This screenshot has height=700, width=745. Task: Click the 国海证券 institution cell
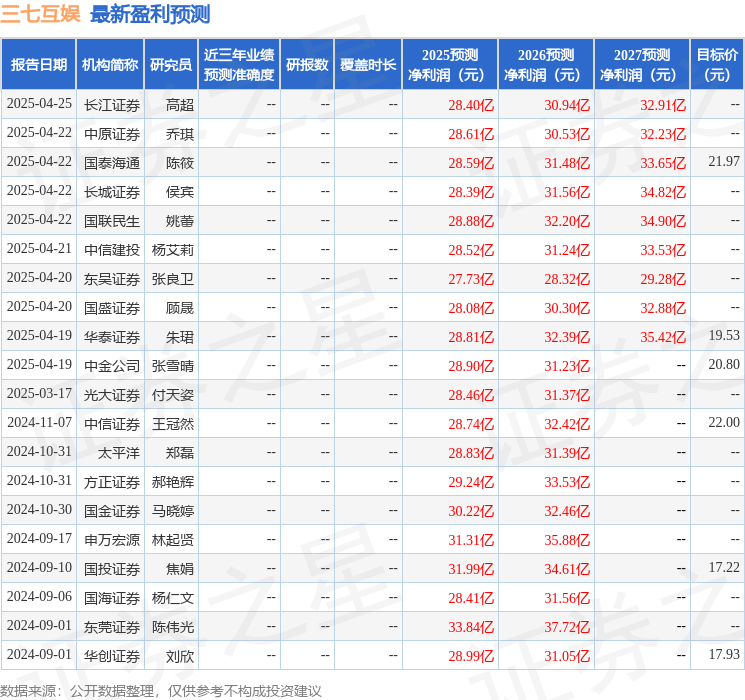(x=112, y=598)
